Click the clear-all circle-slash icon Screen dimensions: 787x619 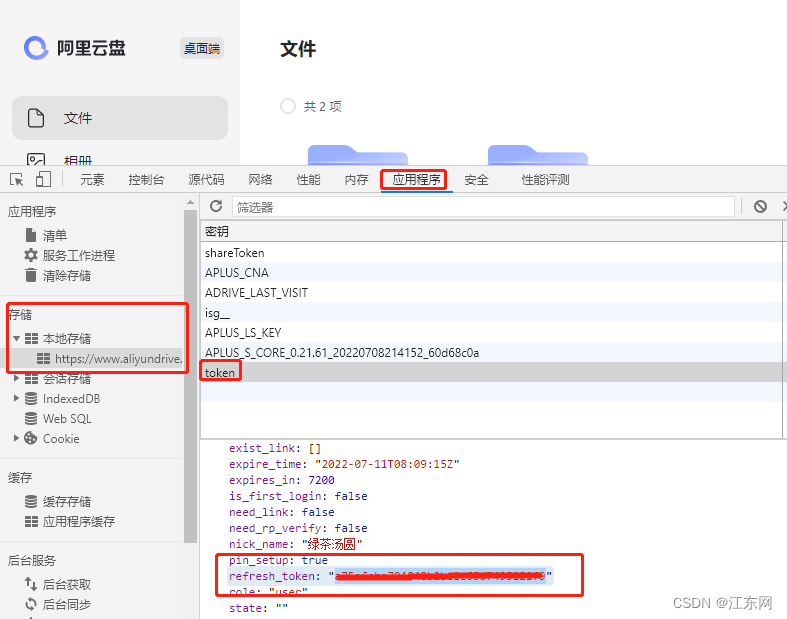pyautogui.click(x=760, y=206)
